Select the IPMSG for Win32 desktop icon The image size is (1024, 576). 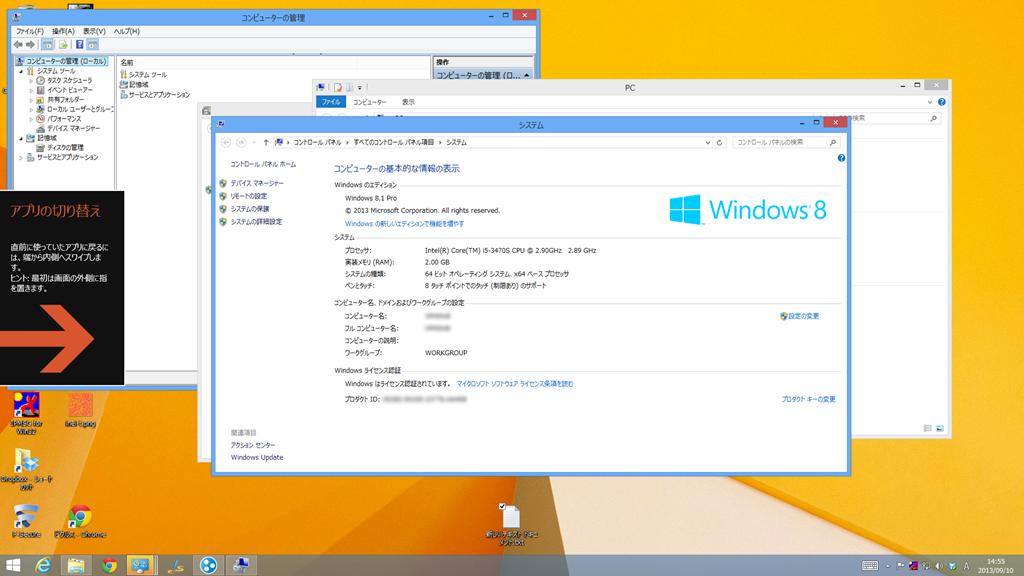(26, 413)
